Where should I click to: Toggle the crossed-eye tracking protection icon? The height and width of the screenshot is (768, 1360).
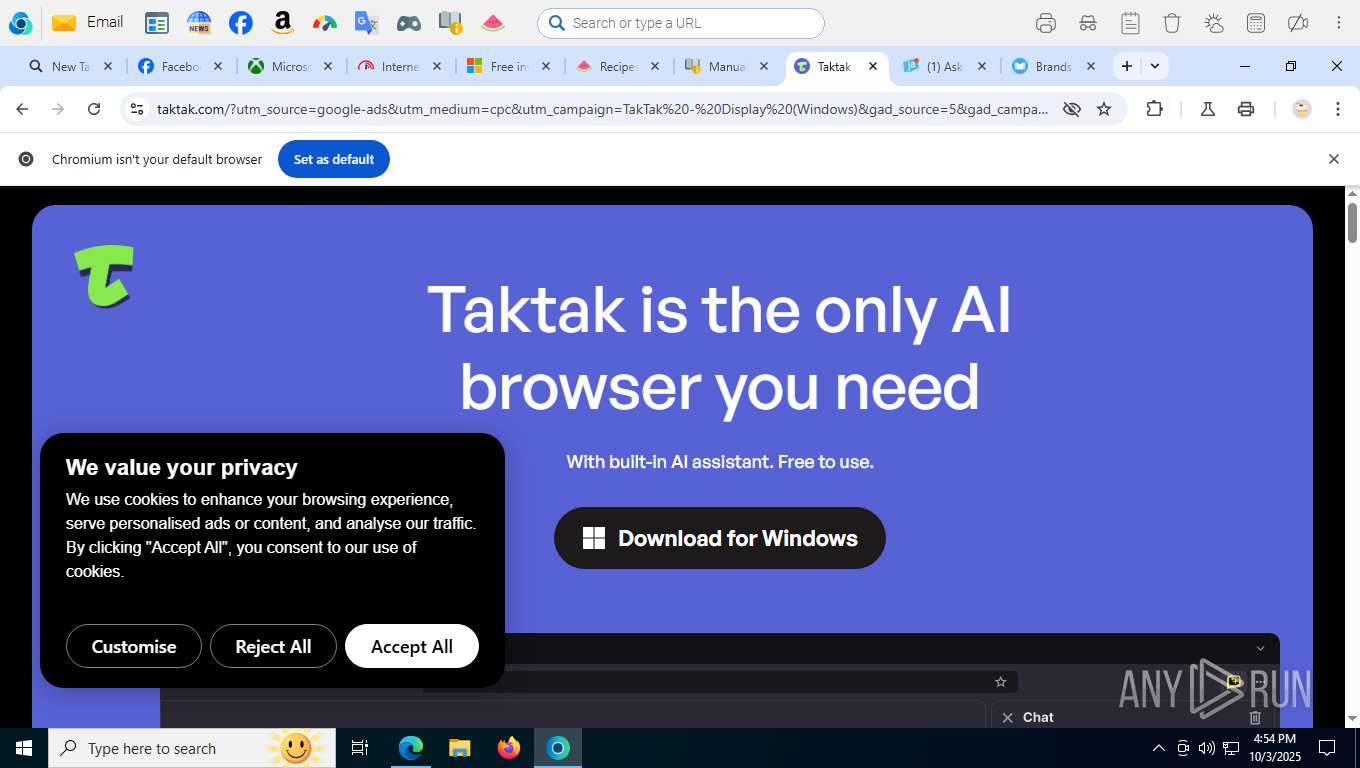[x=1072, y=109]
